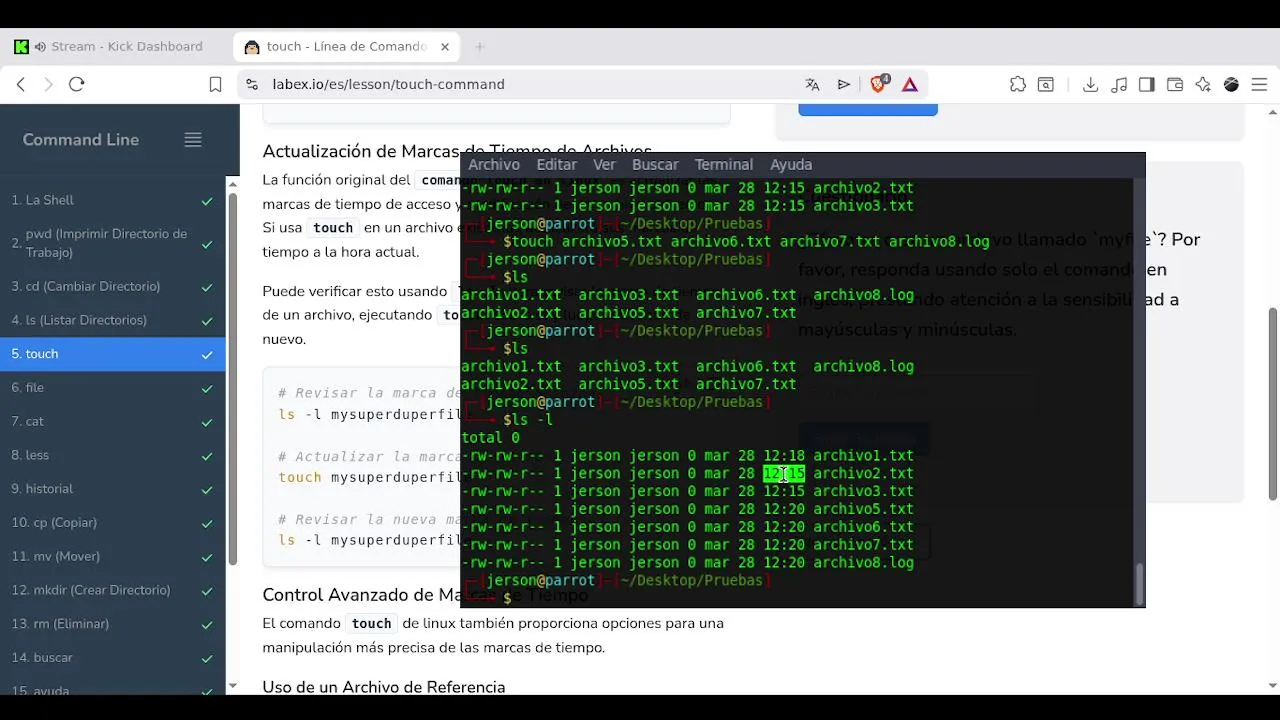Open Ver menu in terminal
Image resolution: width=1280 pixels, height=720 pixels.
[x=604, y=165]
